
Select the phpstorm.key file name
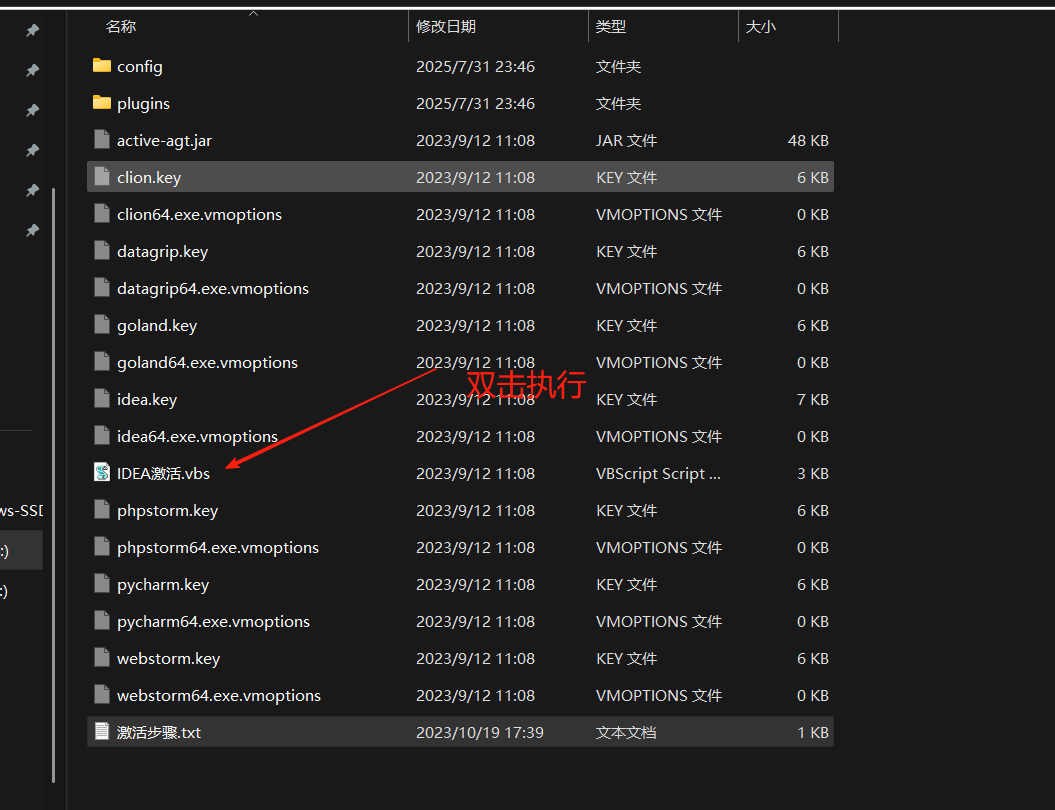[x=168, y=511]
